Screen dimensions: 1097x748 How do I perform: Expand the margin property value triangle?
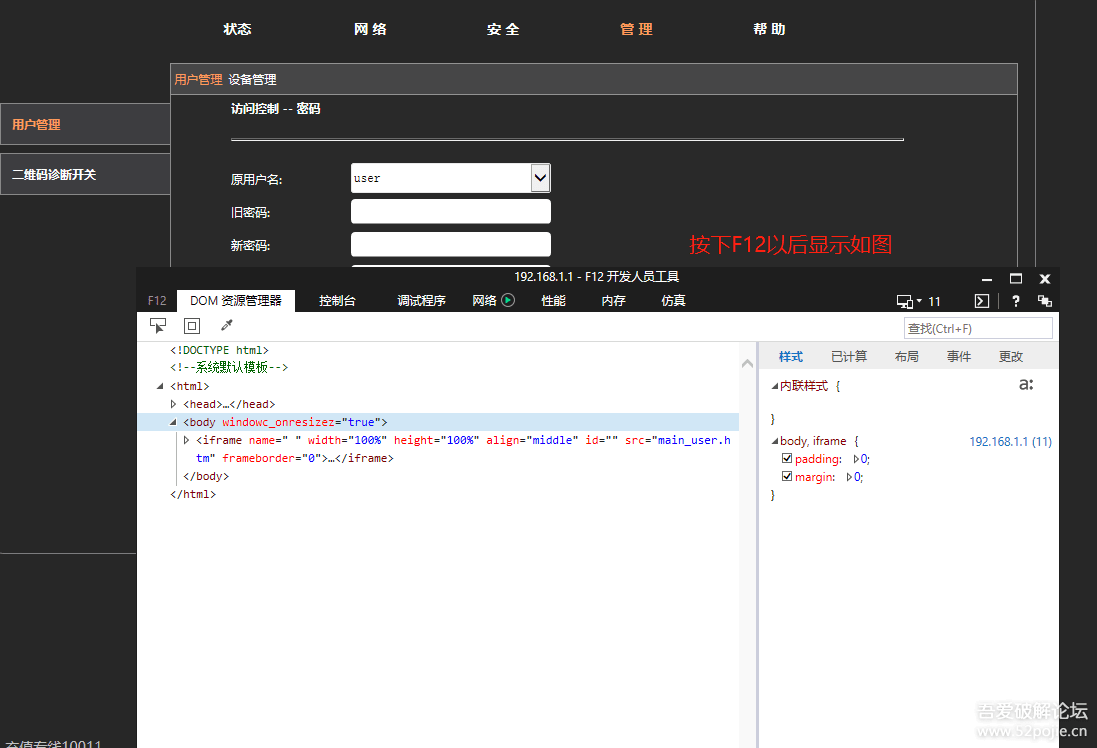(x=849, y=477)
